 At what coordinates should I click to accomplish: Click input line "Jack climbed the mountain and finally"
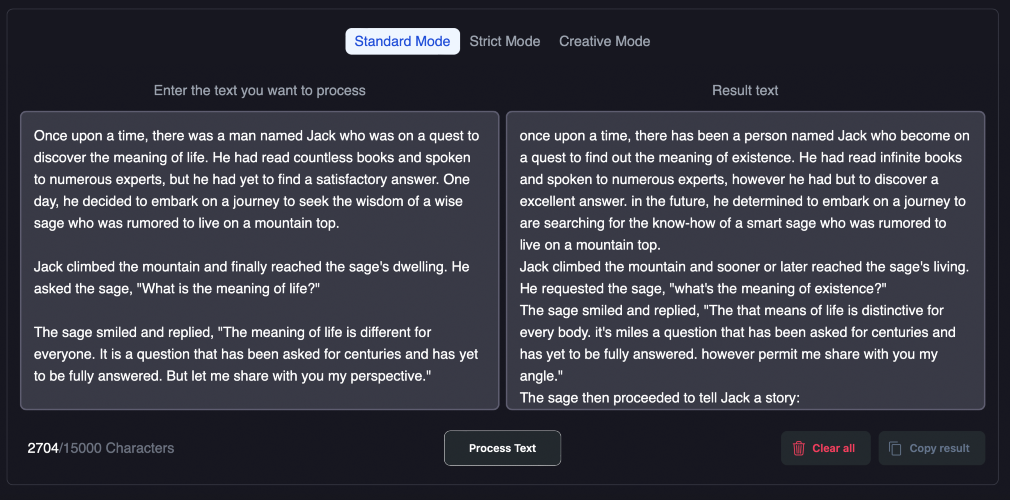[250, 267]
